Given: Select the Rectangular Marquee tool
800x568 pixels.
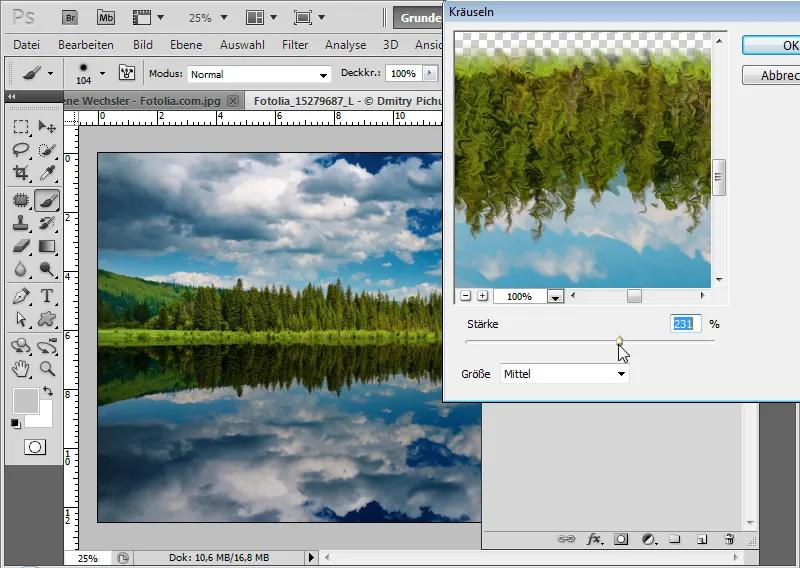Looking at the screenshot, I should pyautogui.click(x=21, y=127).
